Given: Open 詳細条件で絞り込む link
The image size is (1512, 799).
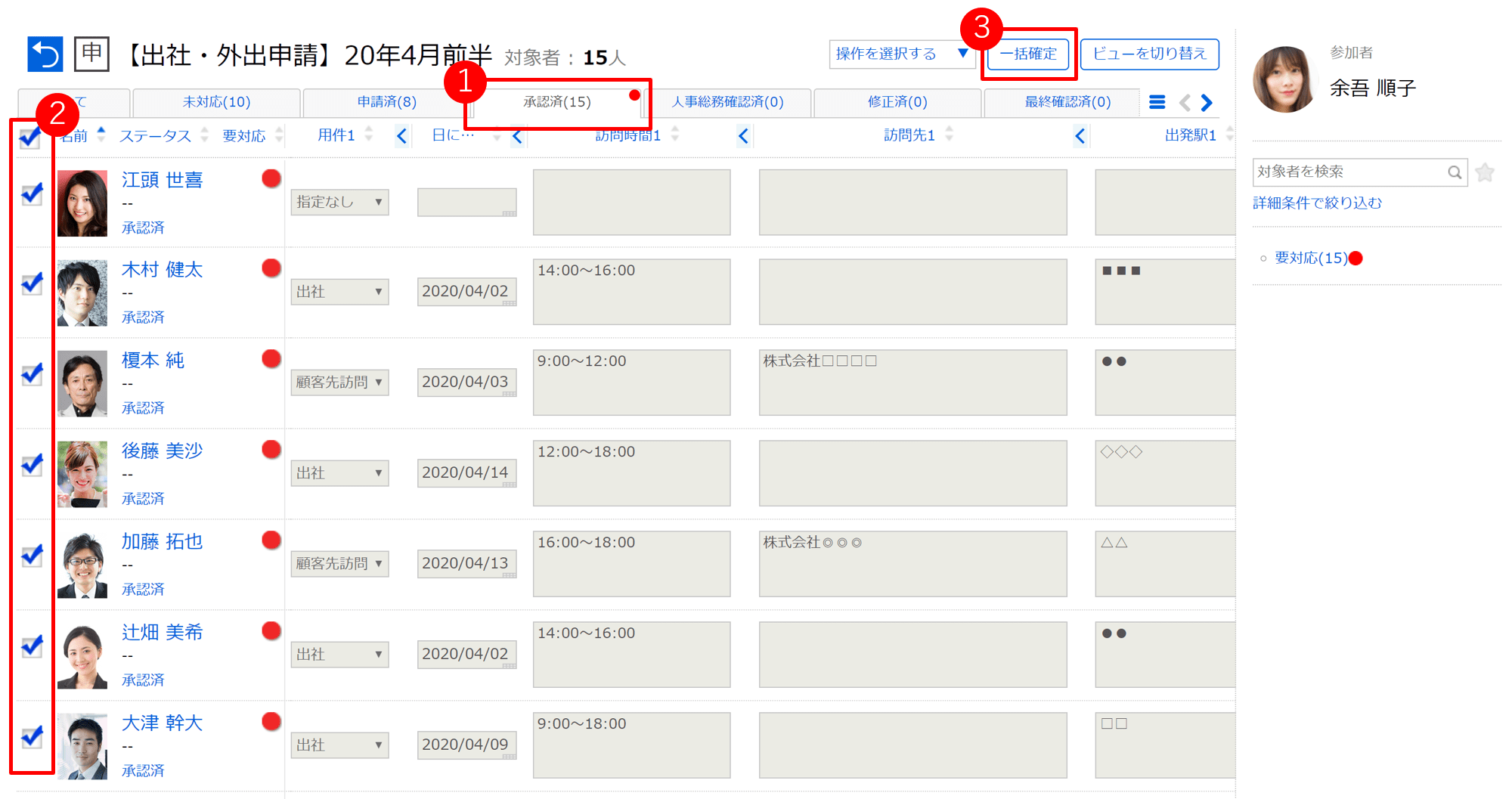Looking at the screenshot, I should (x=1317, y=203).
